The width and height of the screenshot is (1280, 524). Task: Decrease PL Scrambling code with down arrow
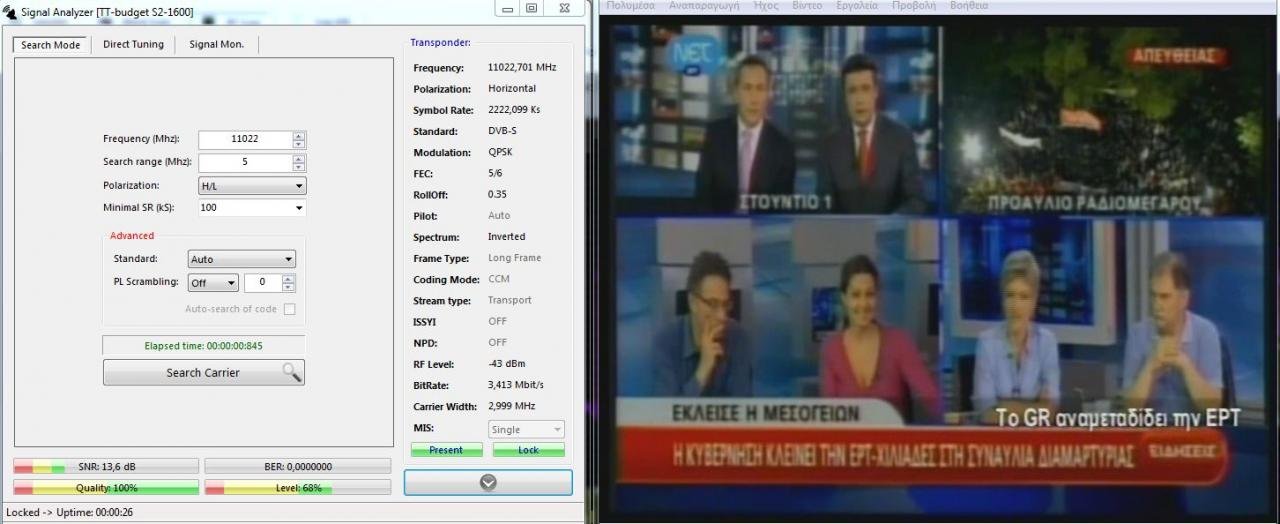(x=289, y=288)
